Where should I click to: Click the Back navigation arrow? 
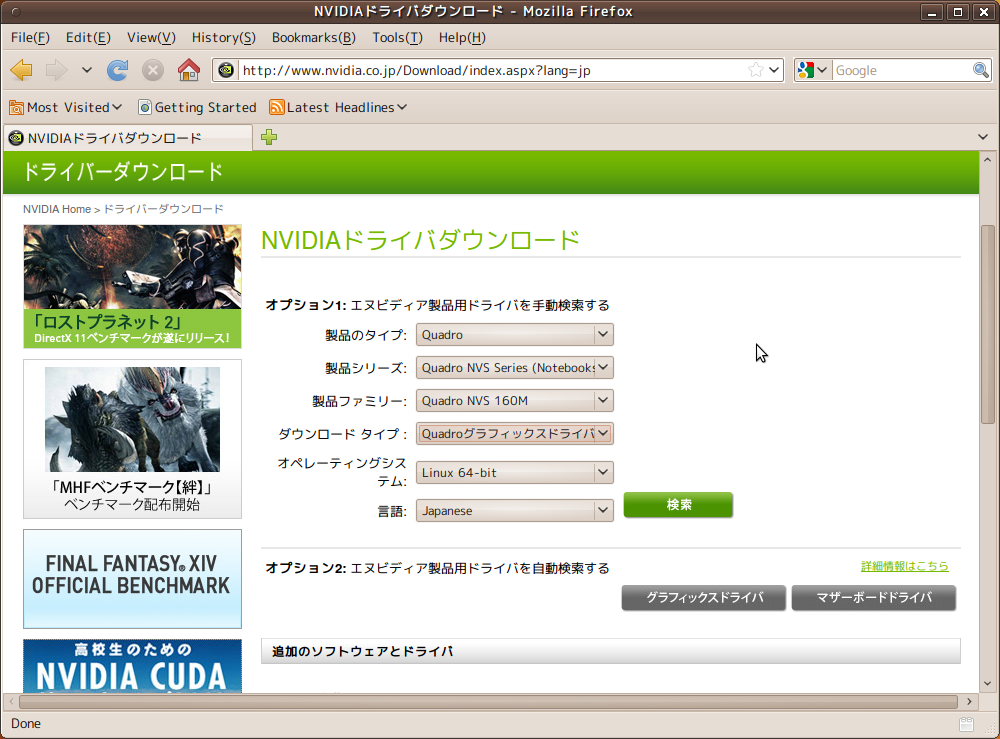point(21,70)
